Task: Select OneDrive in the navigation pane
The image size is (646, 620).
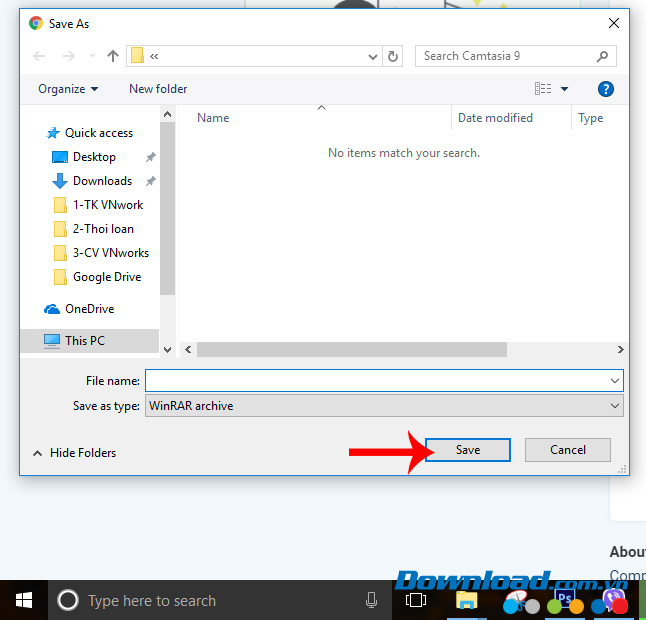Action: (79, 309)
